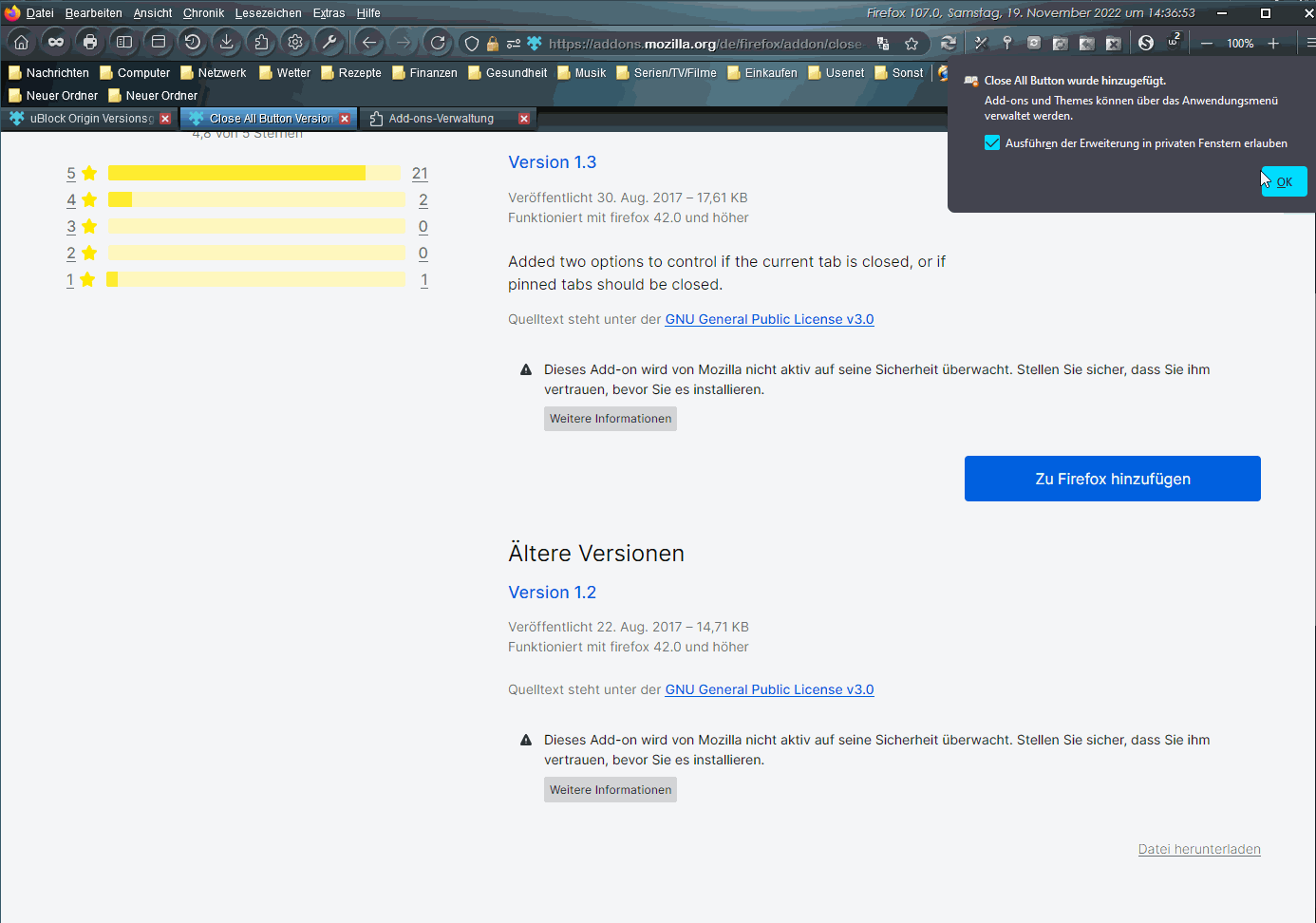Open the Extras menu
Image resolution: width=1316 pixels, height=923 pixels.
tap(329, 13)
